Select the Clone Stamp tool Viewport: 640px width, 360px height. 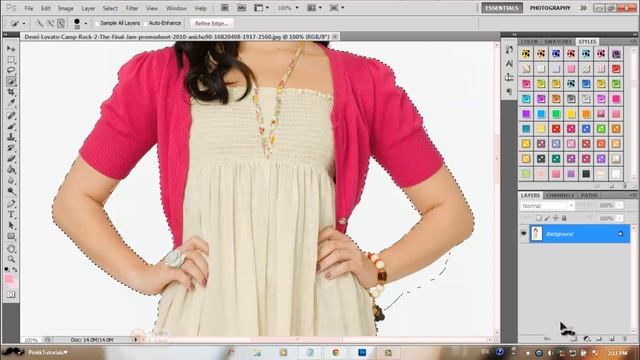[x=11, y=137]
